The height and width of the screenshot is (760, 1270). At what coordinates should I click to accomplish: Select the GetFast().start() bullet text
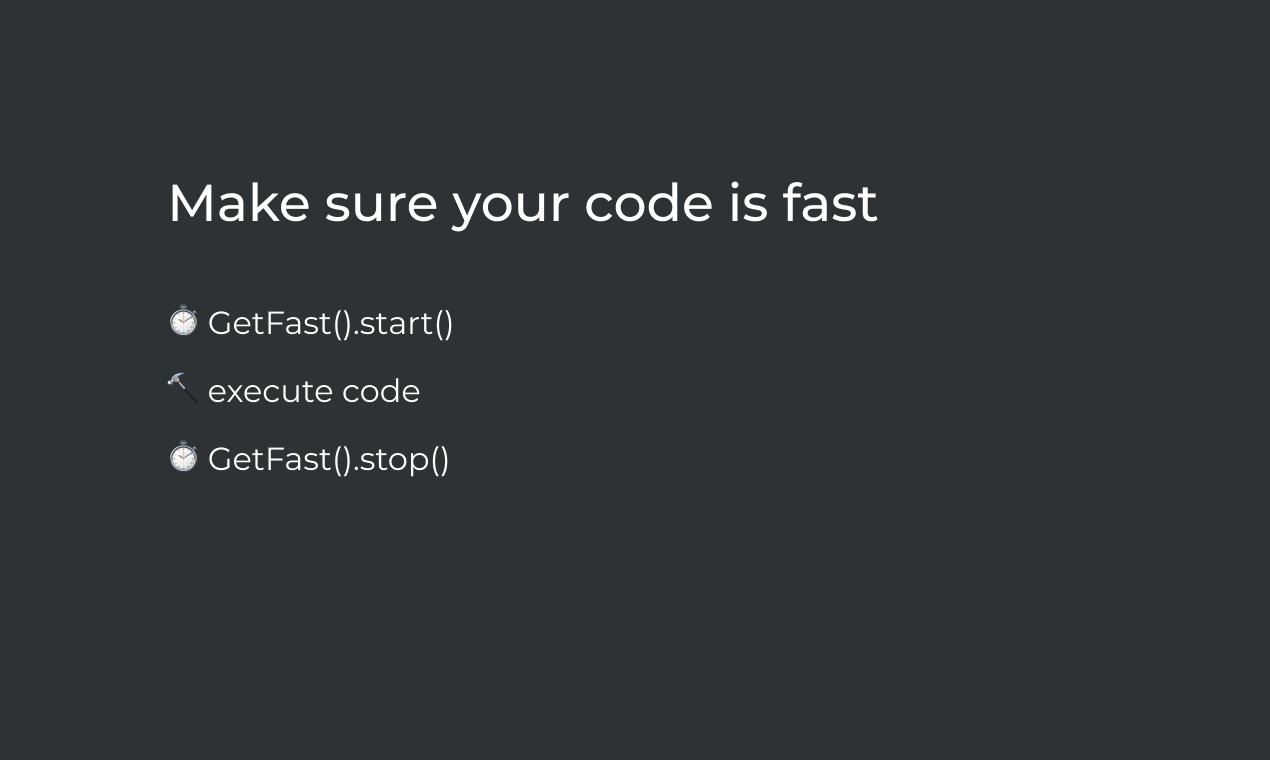(331, 323)
